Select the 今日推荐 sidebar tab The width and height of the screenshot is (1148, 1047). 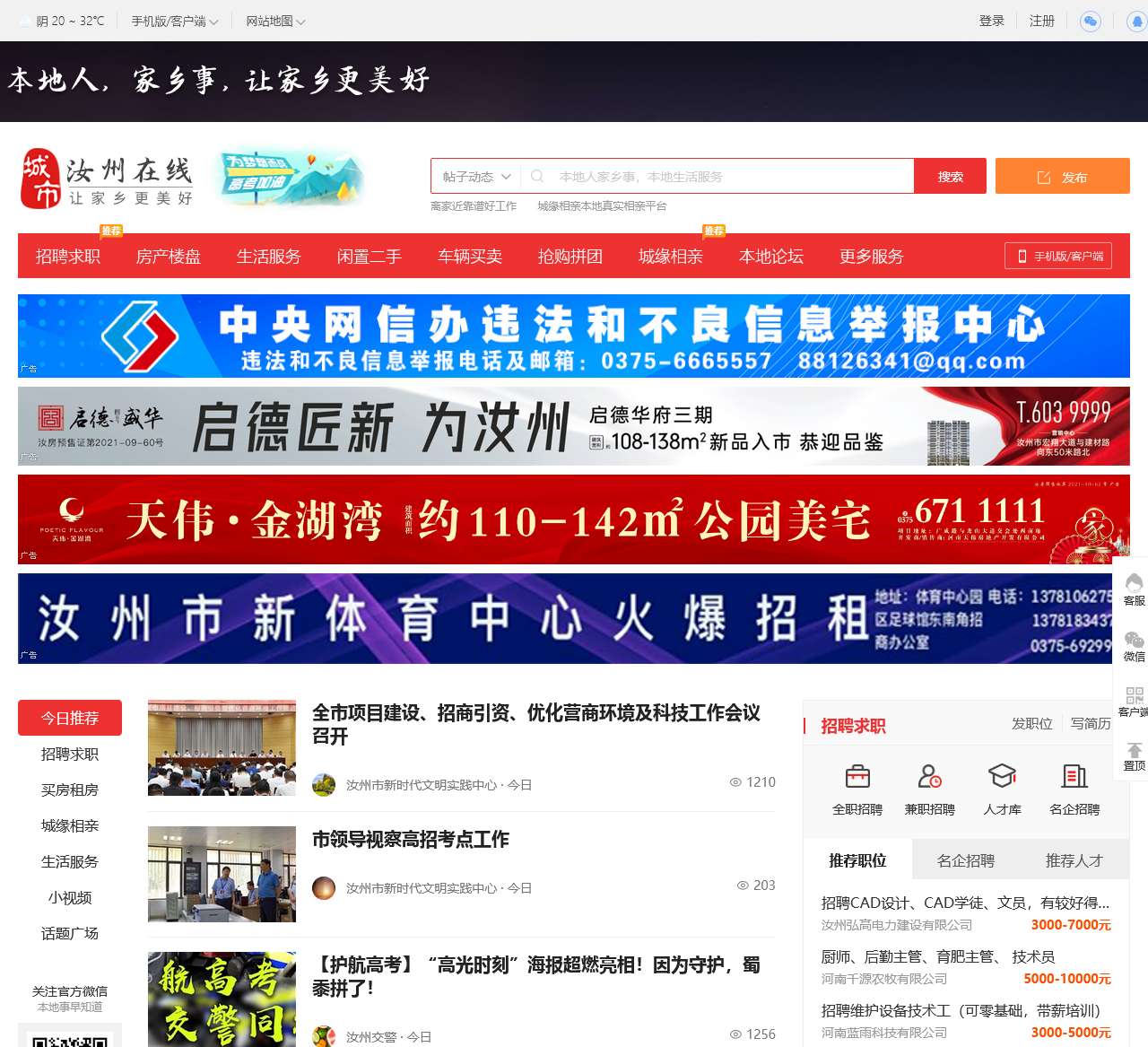(70, 718)
